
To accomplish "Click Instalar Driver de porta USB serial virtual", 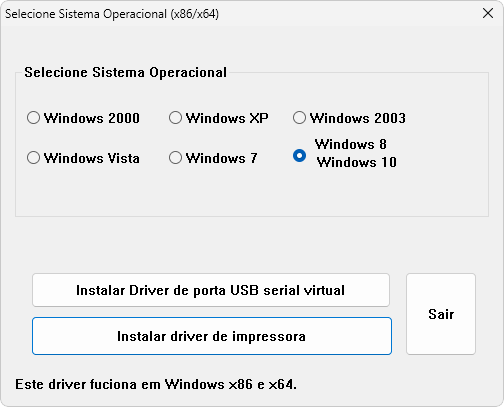I will [x=211, y=290].
